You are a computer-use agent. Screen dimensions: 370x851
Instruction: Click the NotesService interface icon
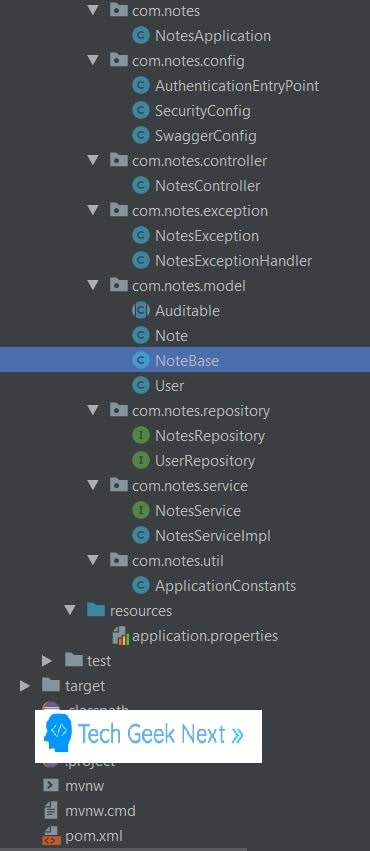pyautogui.click(x=141, y=510)
